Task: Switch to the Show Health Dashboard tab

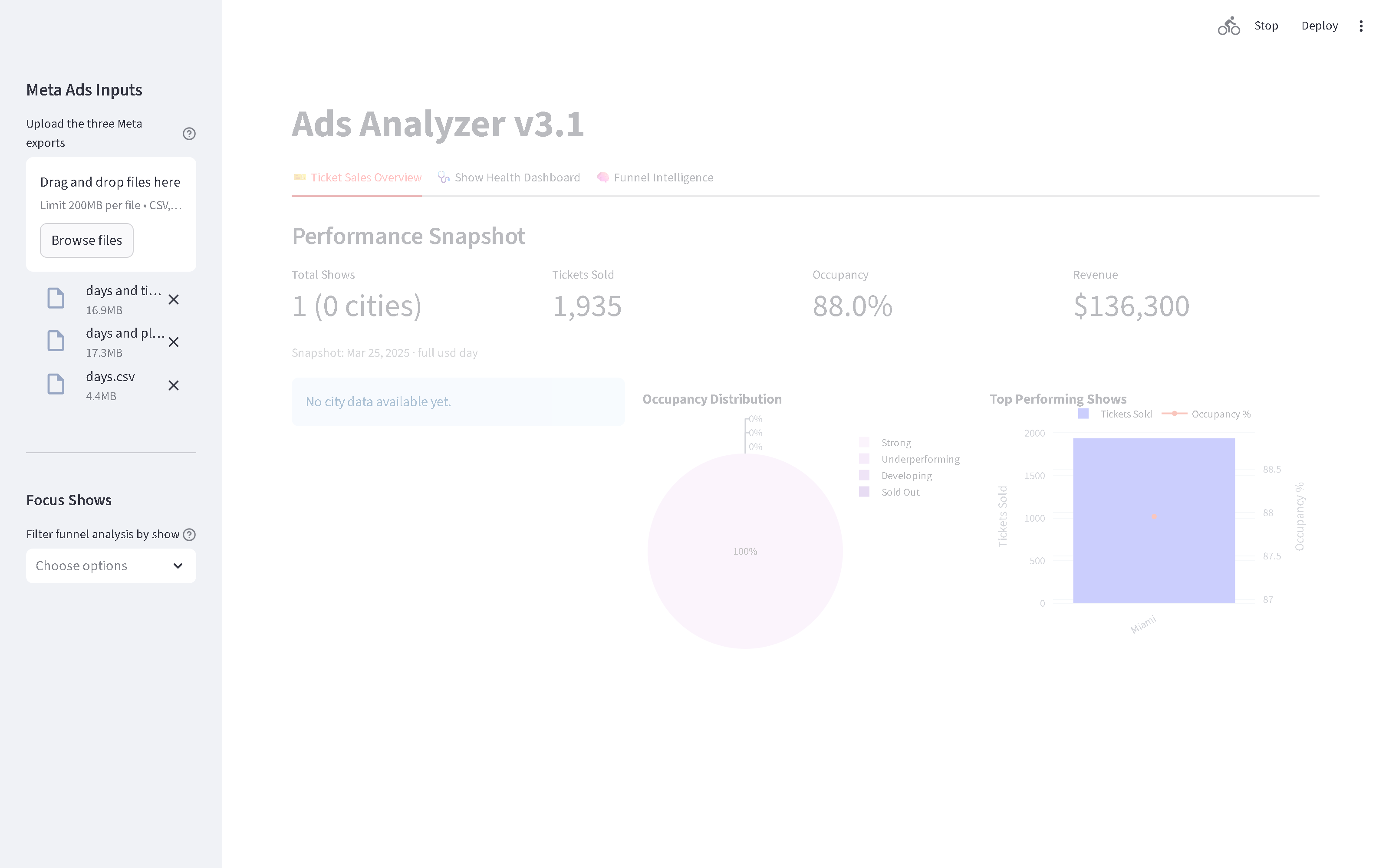Action: point(509,178)
